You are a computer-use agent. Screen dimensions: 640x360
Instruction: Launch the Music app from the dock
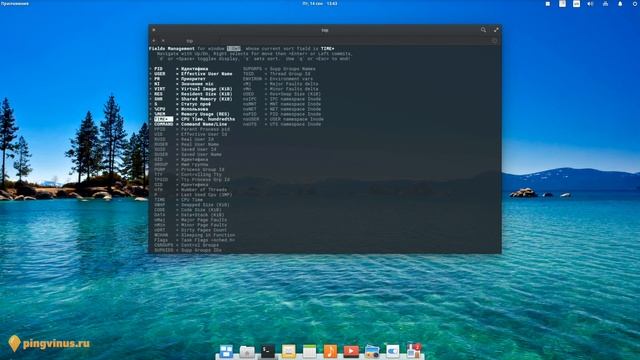(330, 351)
